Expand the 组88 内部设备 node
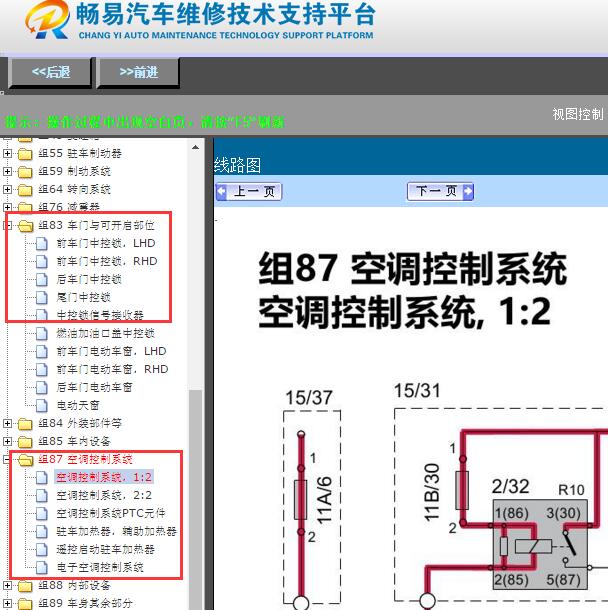This screenshot has width=608, height=610. [7, 585]
